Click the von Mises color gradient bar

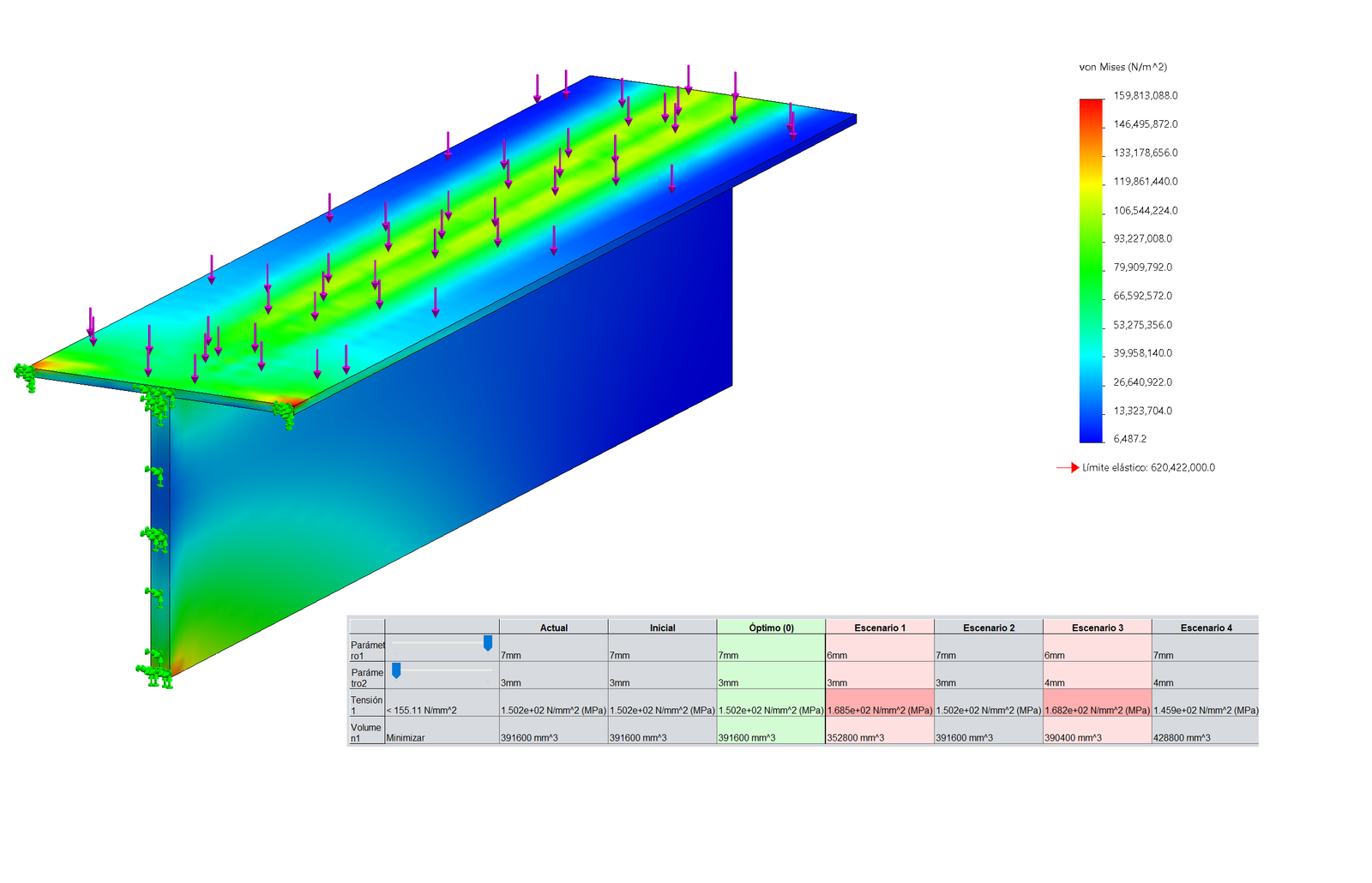[x=1091, y=271]
